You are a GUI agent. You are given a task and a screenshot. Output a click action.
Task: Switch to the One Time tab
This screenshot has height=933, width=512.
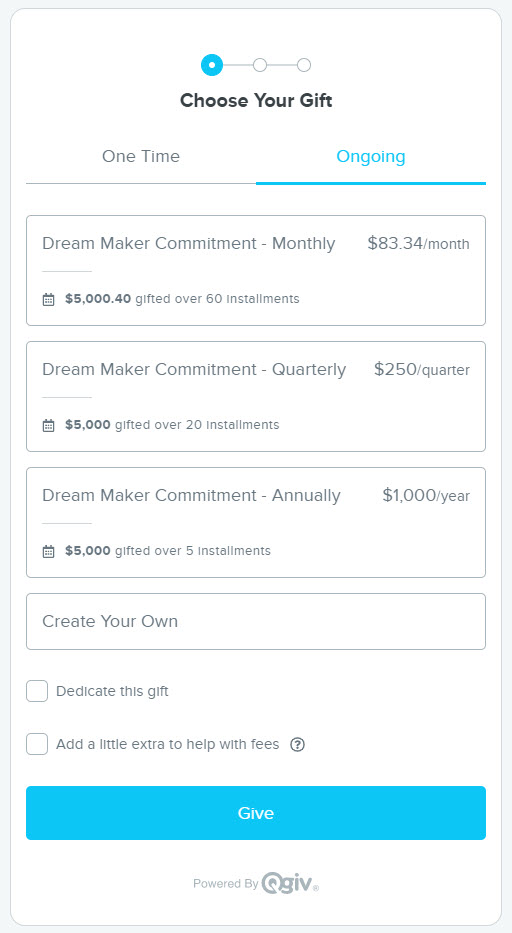tap(141, 157)
